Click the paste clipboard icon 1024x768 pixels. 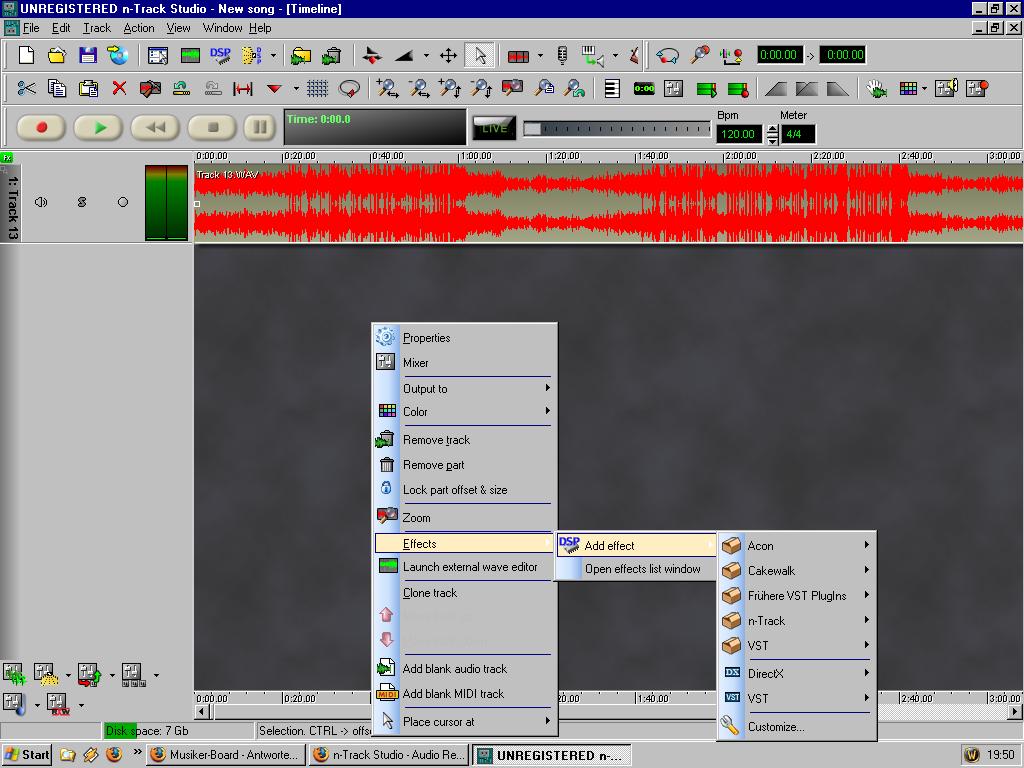click(x=88, y=88)
